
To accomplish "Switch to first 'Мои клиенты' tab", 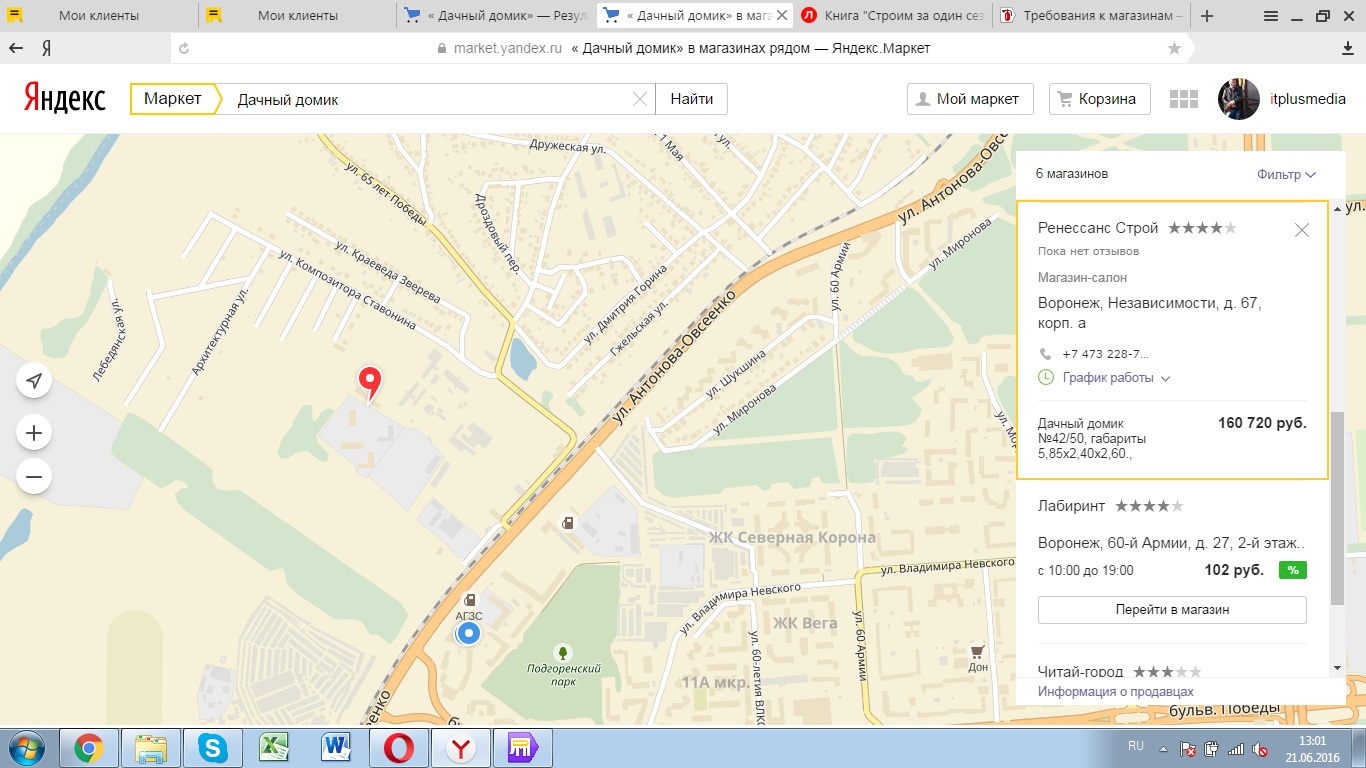I will [x=99, y=16].
